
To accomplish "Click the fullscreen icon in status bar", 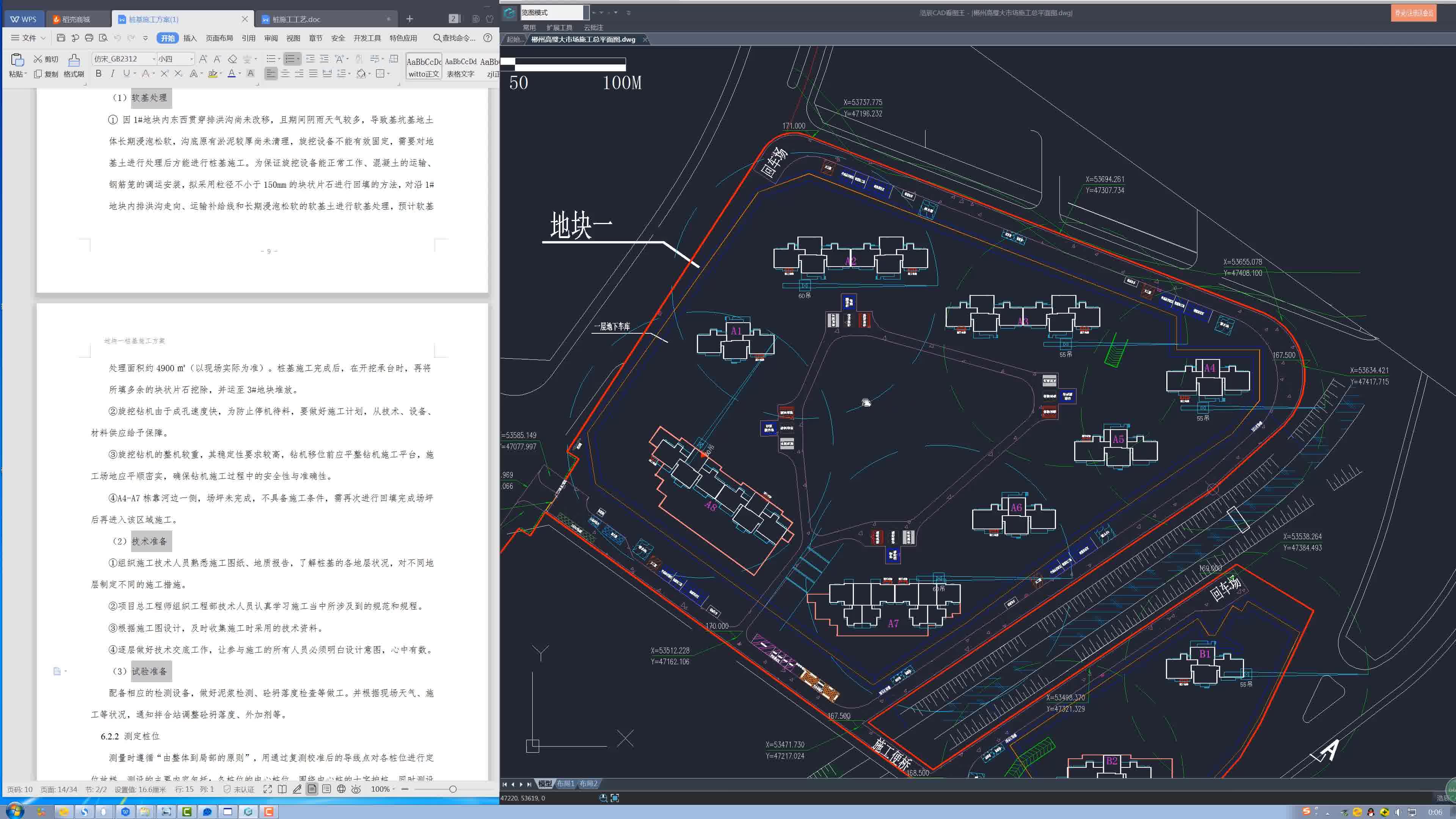I will pos(267,789).
